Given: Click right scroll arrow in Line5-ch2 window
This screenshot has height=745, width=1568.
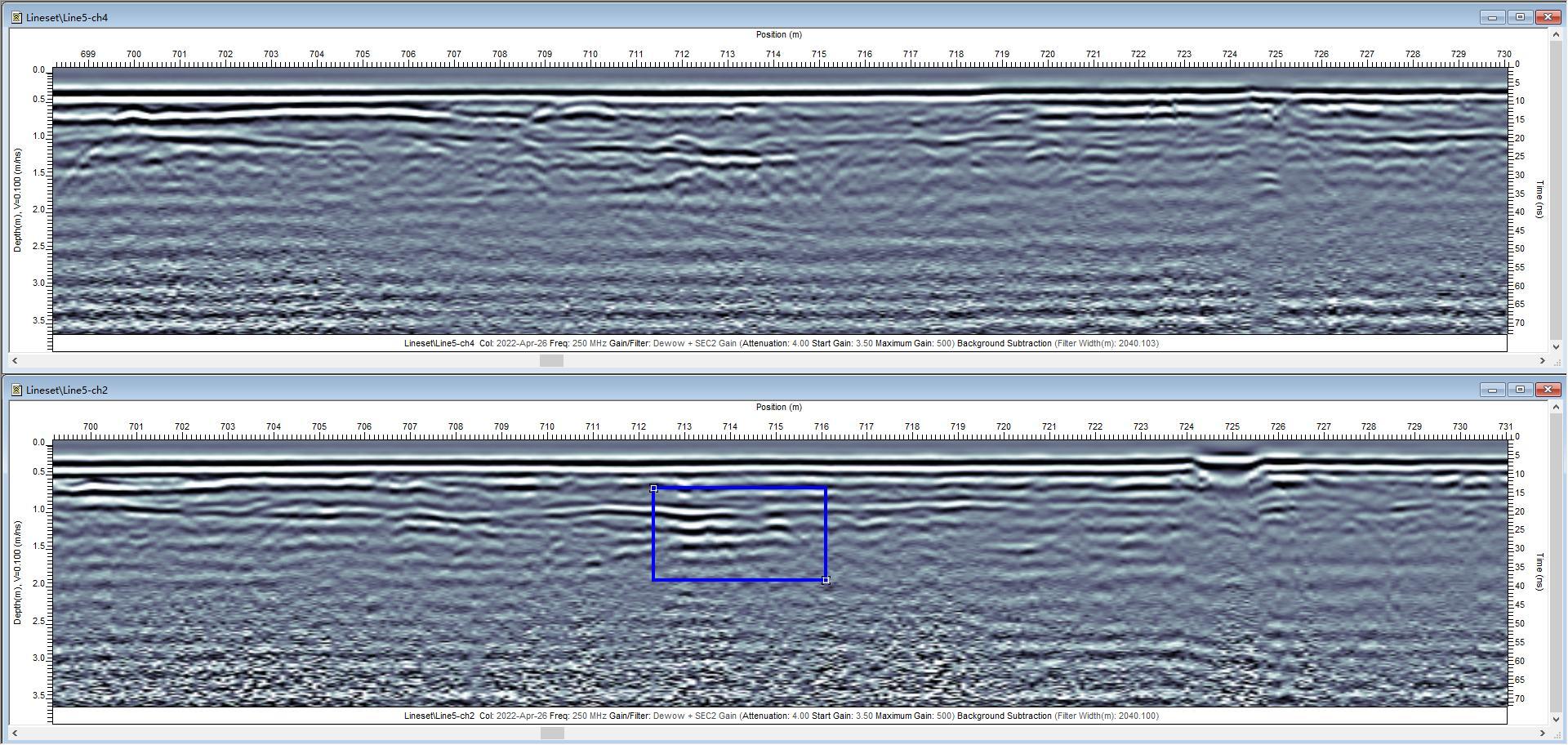Looking at the screenshot, I should point(1542,733).
